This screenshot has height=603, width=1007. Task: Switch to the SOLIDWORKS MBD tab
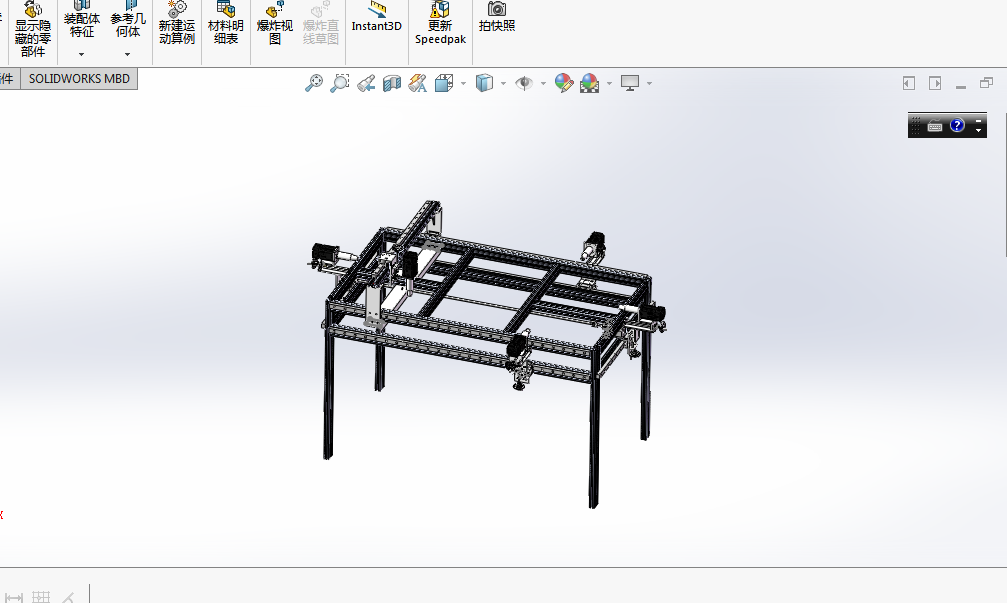coord(79,79)
